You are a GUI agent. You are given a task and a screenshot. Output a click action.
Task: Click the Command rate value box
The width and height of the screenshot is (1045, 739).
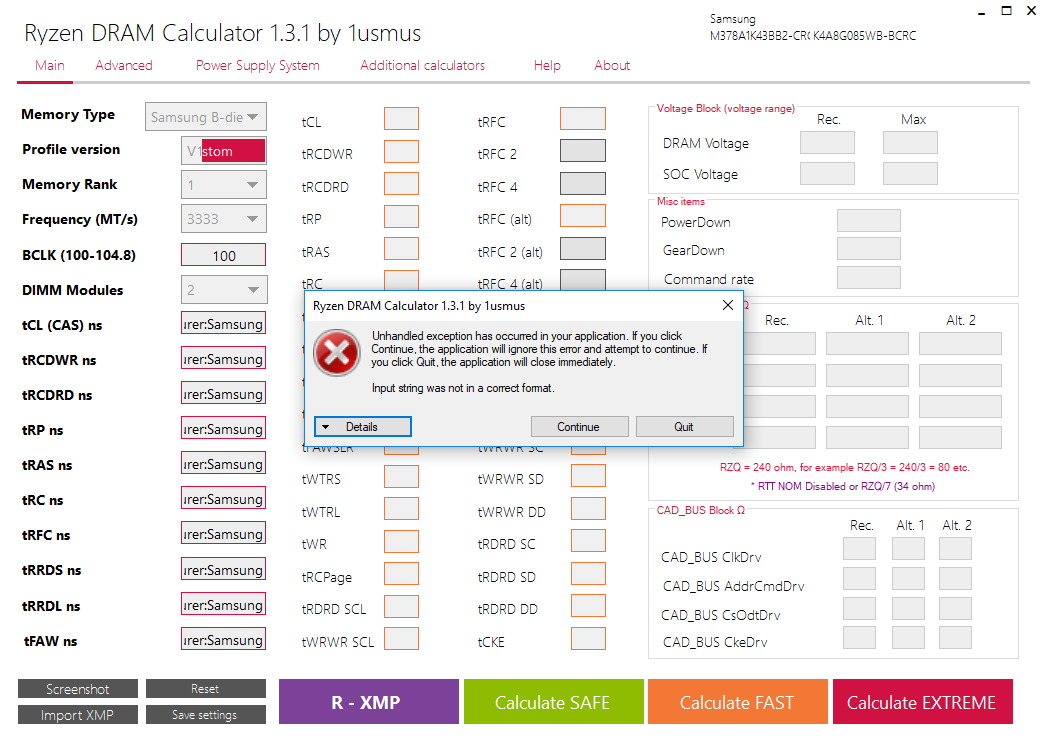[868, 277]
